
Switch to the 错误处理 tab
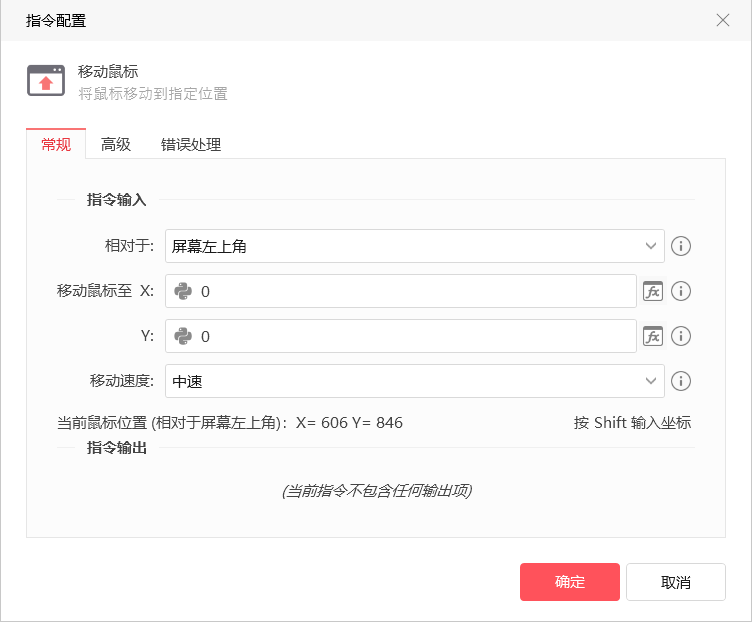(191, 144)
